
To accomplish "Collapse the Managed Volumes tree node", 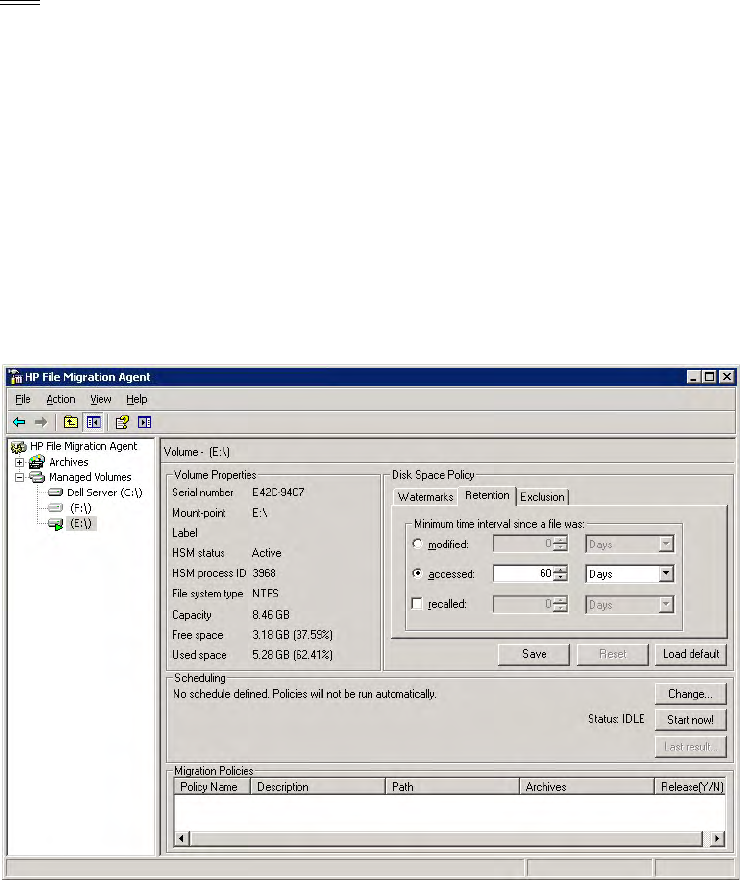I will [x=20, y=477].
